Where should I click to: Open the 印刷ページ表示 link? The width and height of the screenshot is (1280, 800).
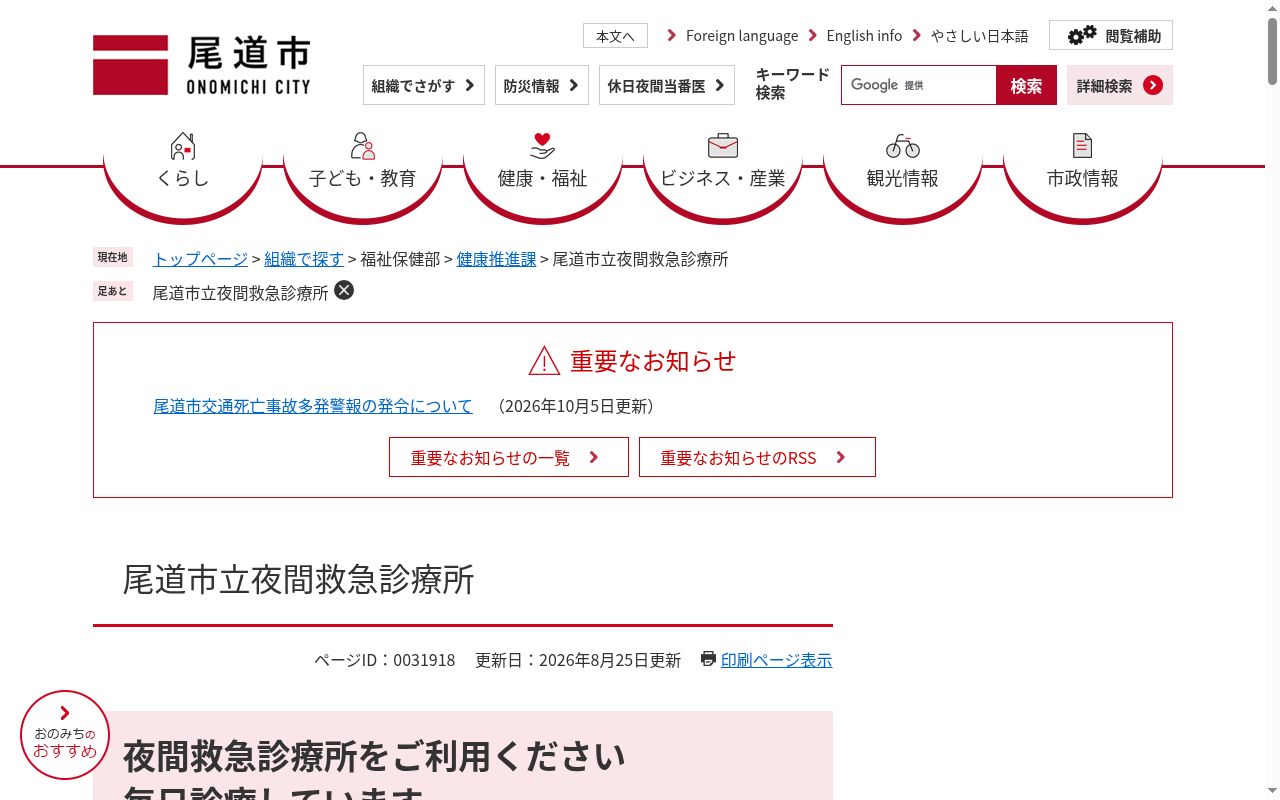pos(776,660)
